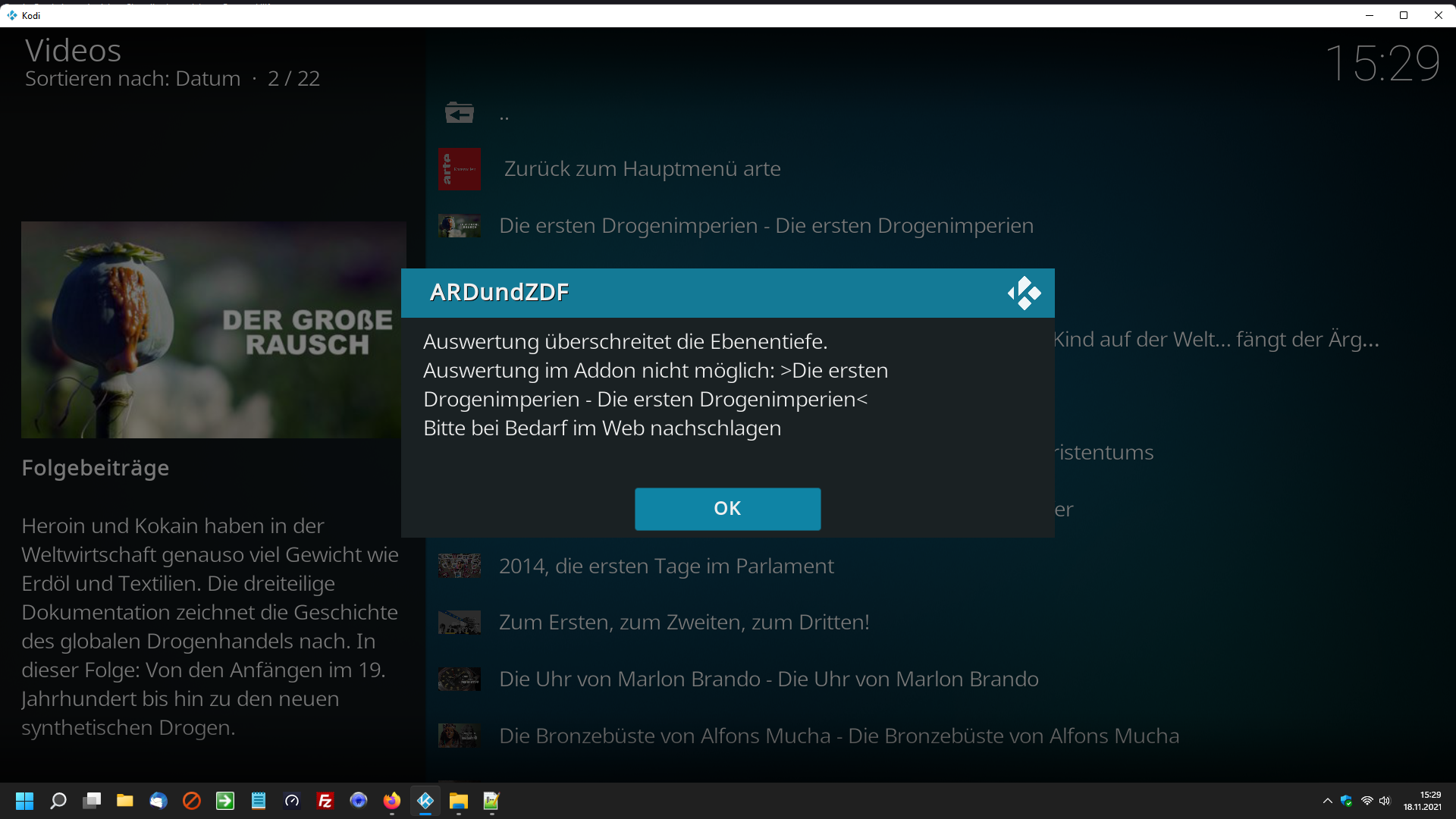The image size is (1456, 819).
Task: Switch to Notepad++ in the taskbar
Action: tap(492, 801)
